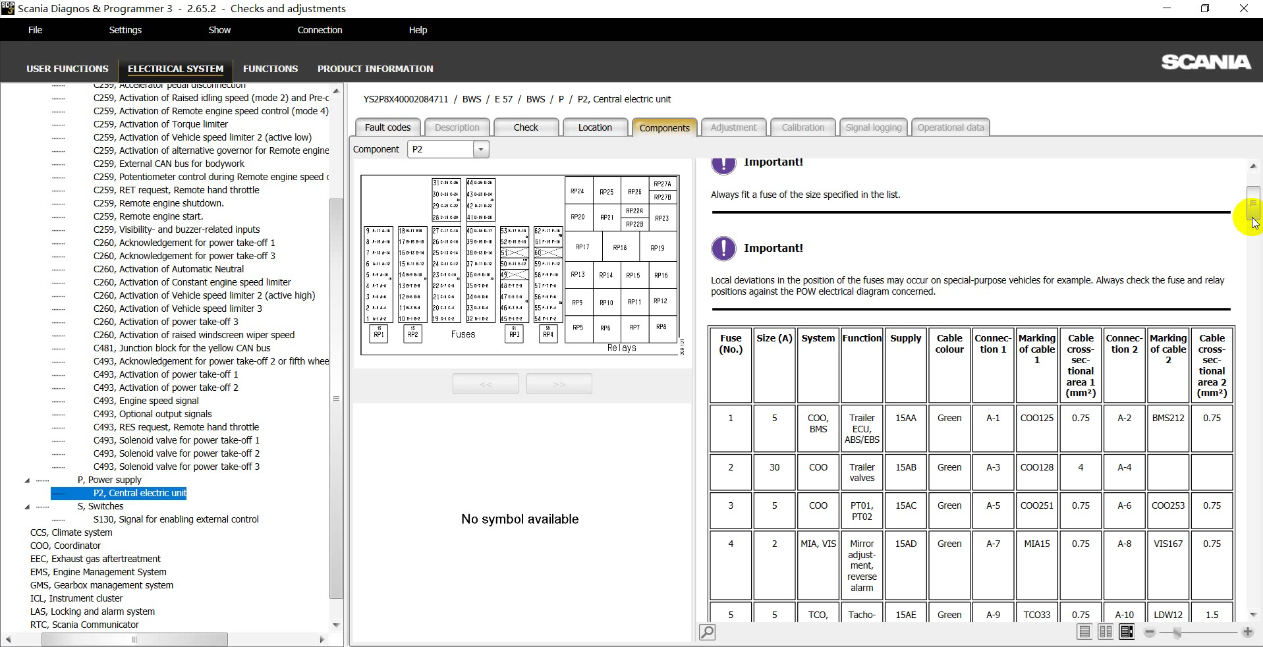Switch to the Fault codes tab
The height and width of the screenshot is (647, 1263).
point(388,127)
